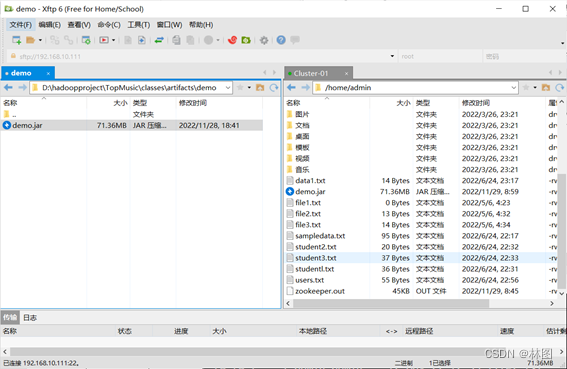Close the demo tab
567x369 pixels.
coord(48,73)
